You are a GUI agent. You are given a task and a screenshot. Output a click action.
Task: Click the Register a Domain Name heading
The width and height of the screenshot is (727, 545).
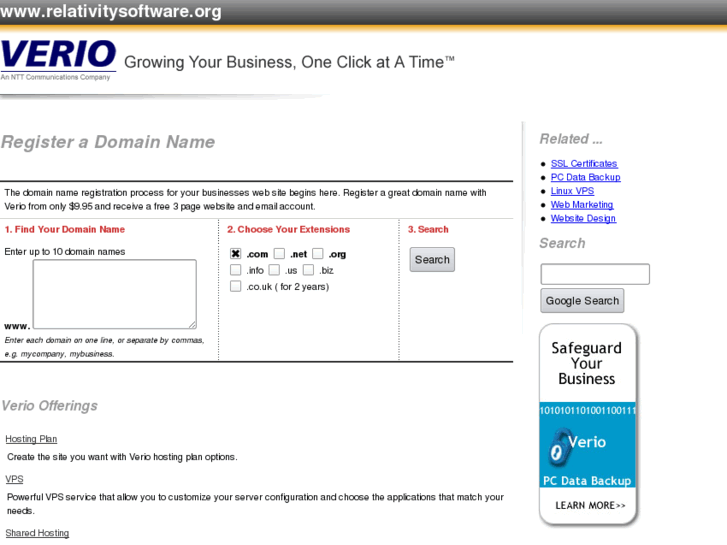point(108,142)
